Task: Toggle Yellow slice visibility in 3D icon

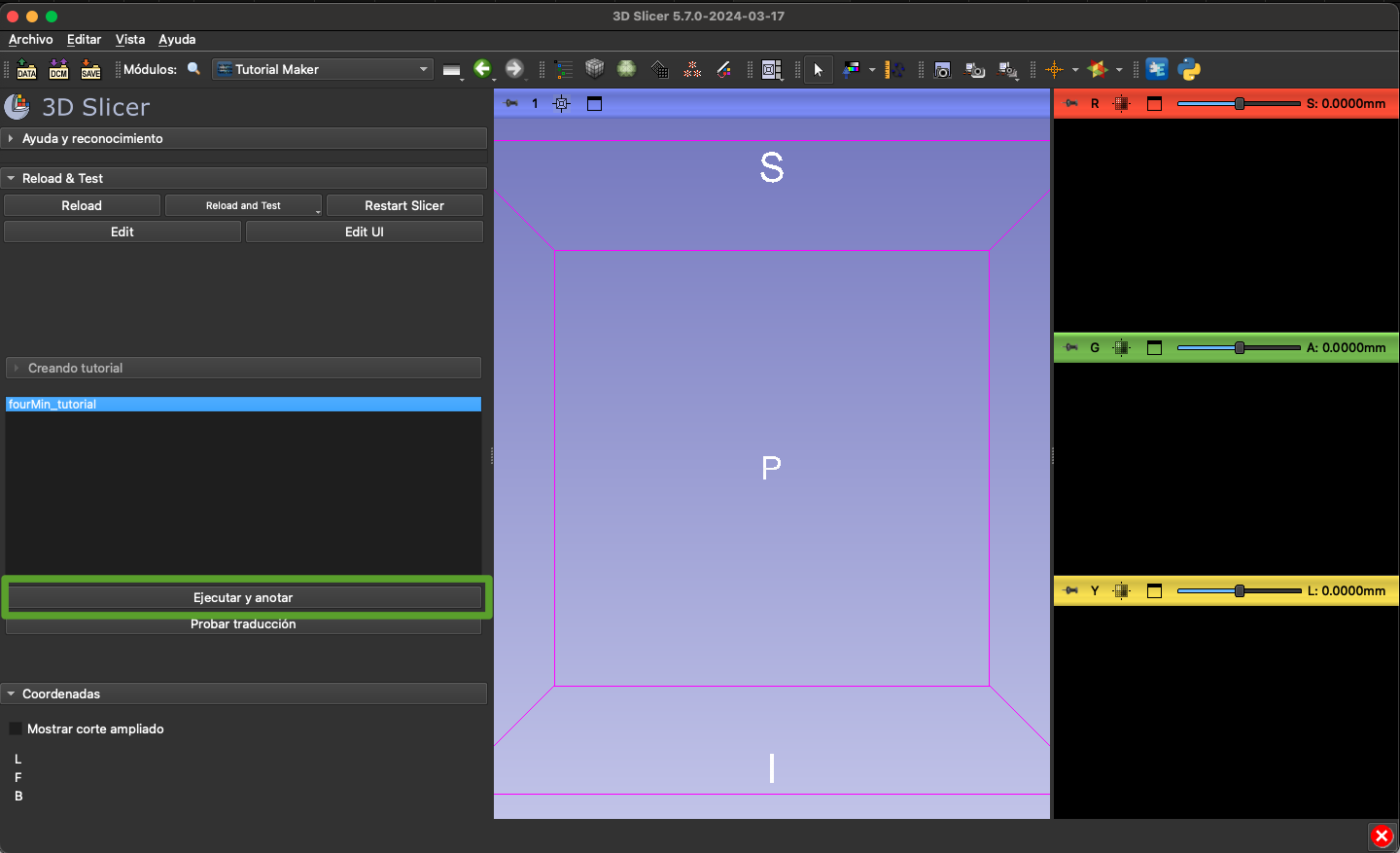Action: pyautogui.click(x=1122, y=590)
